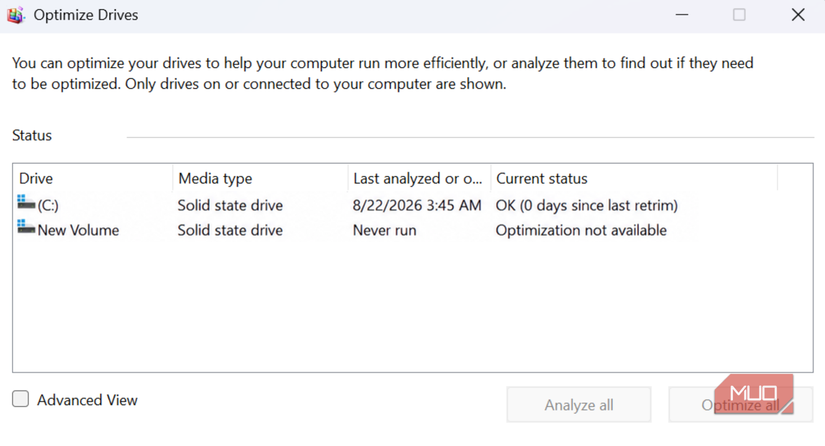Click the MUO watermark logo
825x446 pixels.
click(x=753, y=393)
